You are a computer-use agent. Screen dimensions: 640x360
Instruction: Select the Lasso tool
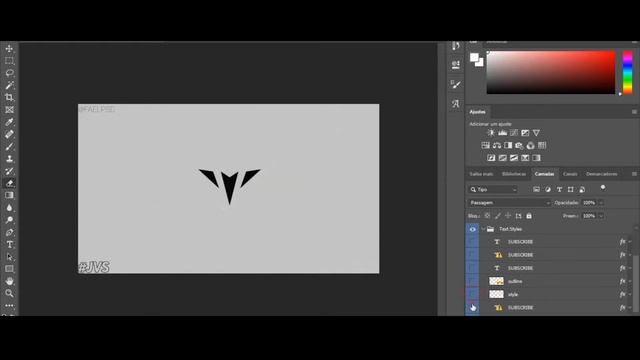[x=9, y=73]
